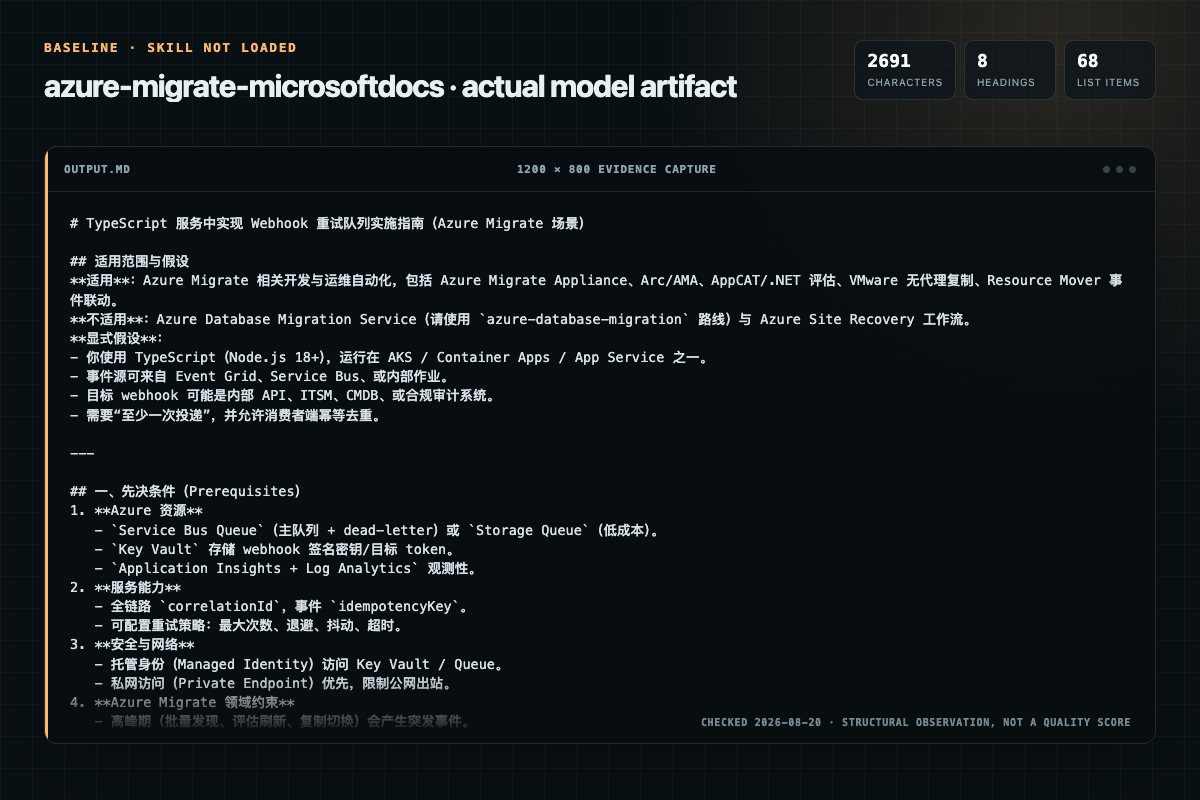Click the line with `correlationId` and `idempotencyKey`
Image resolution: width=1200 pixels, height=800 pixels.
click(282, 607)
